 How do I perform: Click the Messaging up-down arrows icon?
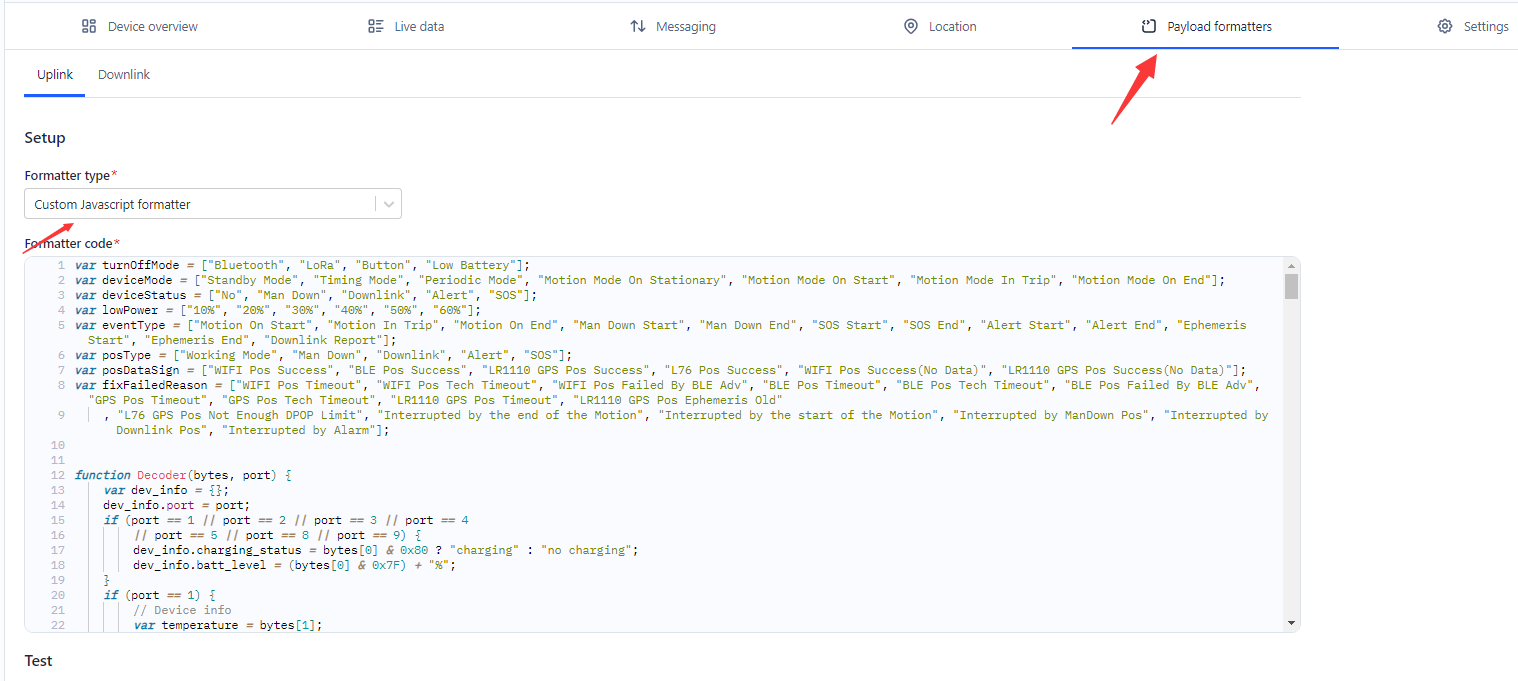(637, 26)
